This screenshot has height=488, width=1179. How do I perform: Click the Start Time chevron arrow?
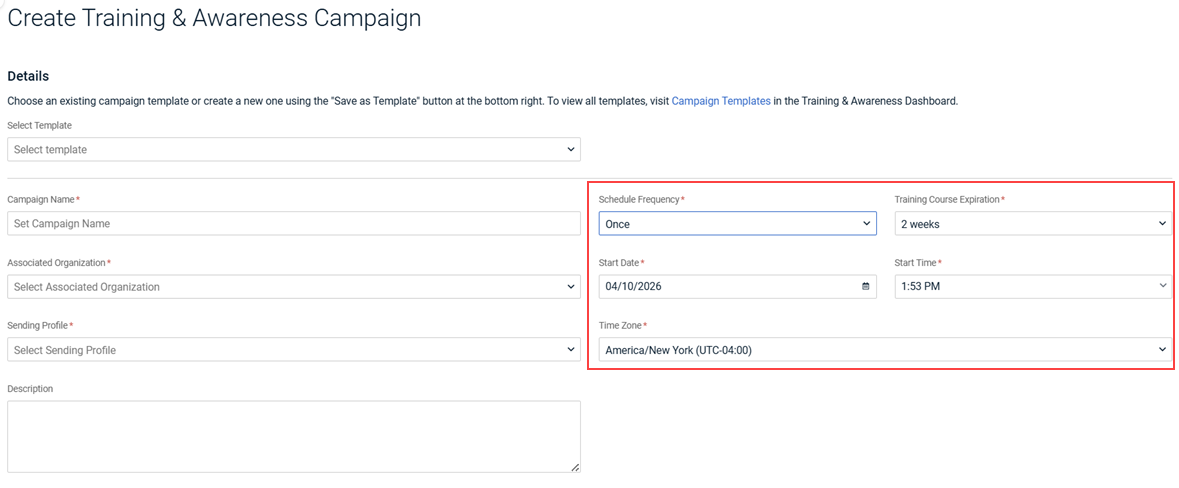tap(1162, 287)
